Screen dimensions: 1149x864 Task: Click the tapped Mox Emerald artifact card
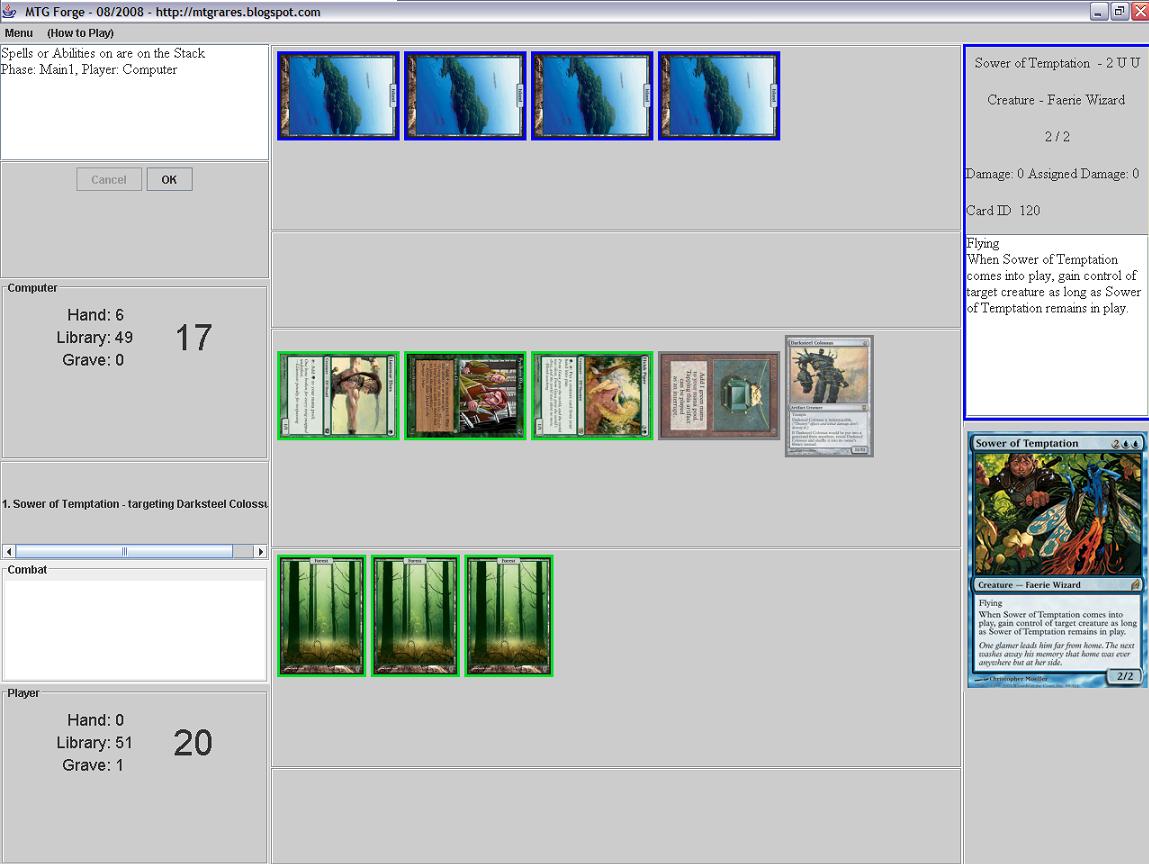pos(719,396)
